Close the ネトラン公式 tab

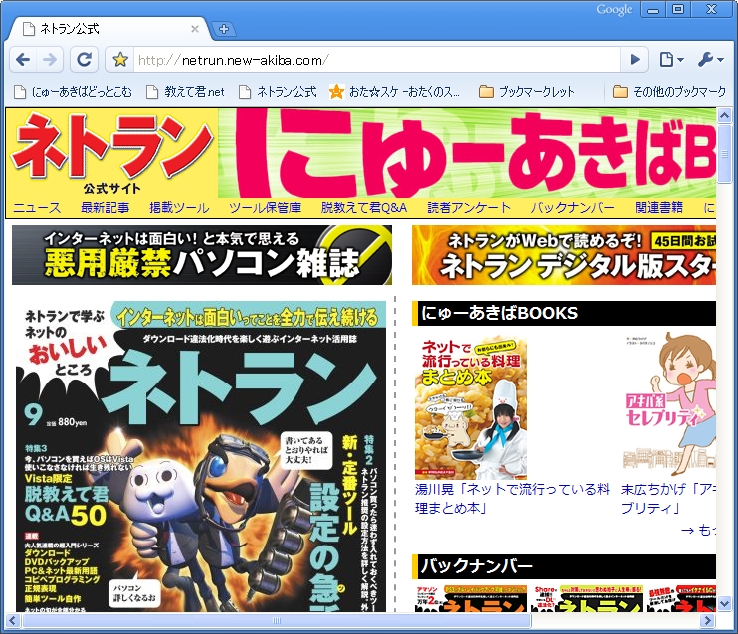coord(194,29)
